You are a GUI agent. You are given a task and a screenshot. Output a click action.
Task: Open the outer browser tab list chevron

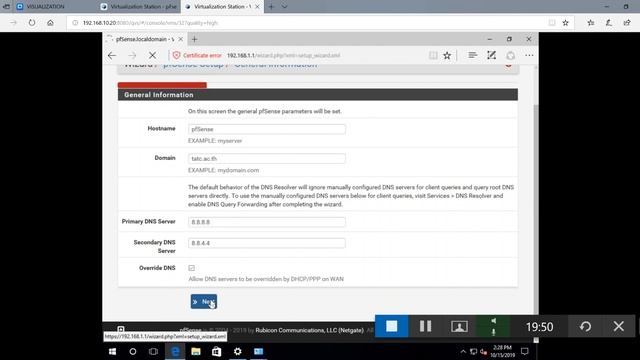[x=284, y=7]
